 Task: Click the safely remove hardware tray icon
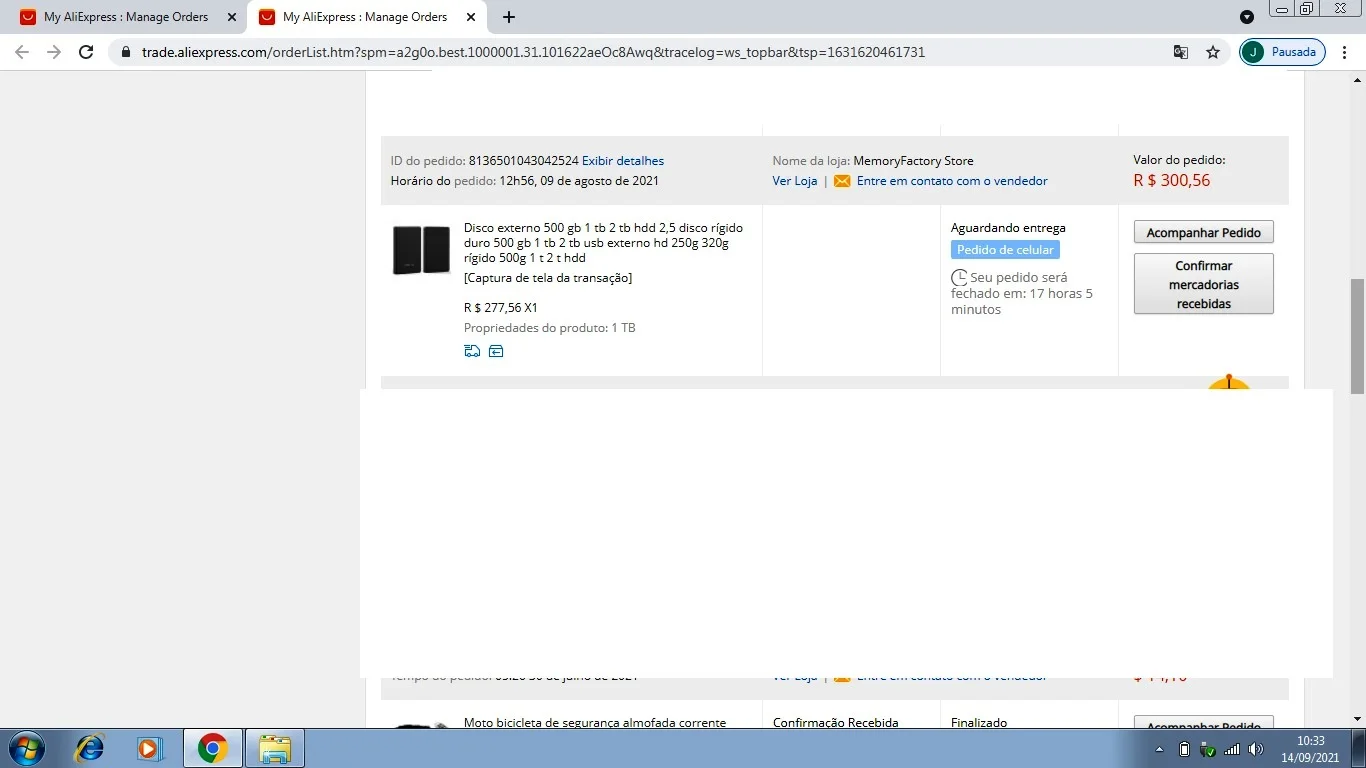(1208, 749)
